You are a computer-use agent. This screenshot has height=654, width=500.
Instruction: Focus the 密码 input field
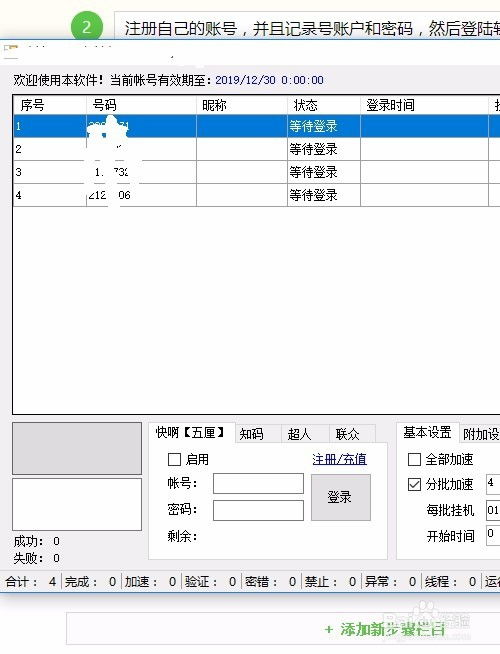tap(258, 510)
